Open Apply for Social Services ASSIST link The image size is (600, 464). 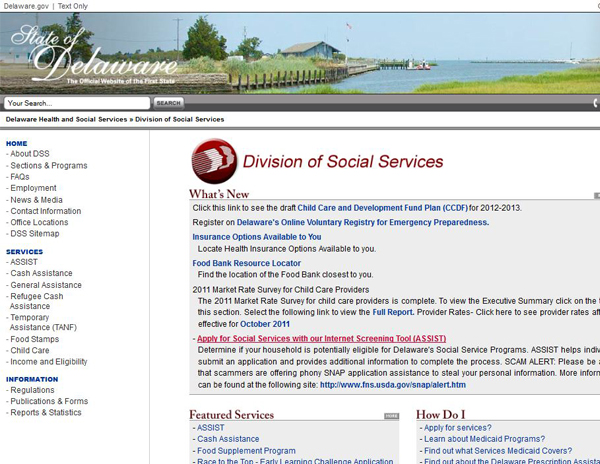(321, 339)
